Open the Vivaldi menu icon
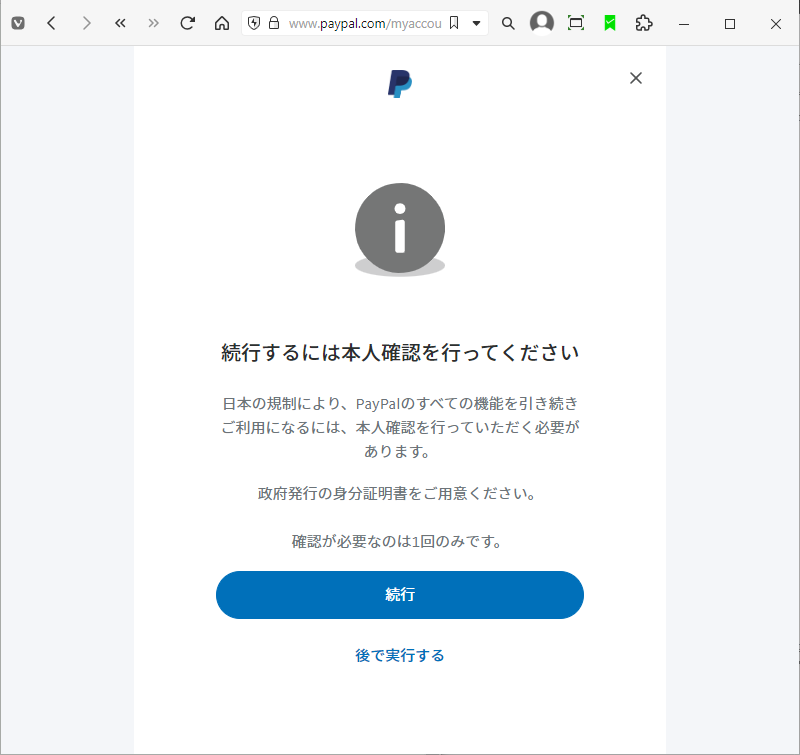Viewport: 800px width, 755px height. tap(18, 23)
